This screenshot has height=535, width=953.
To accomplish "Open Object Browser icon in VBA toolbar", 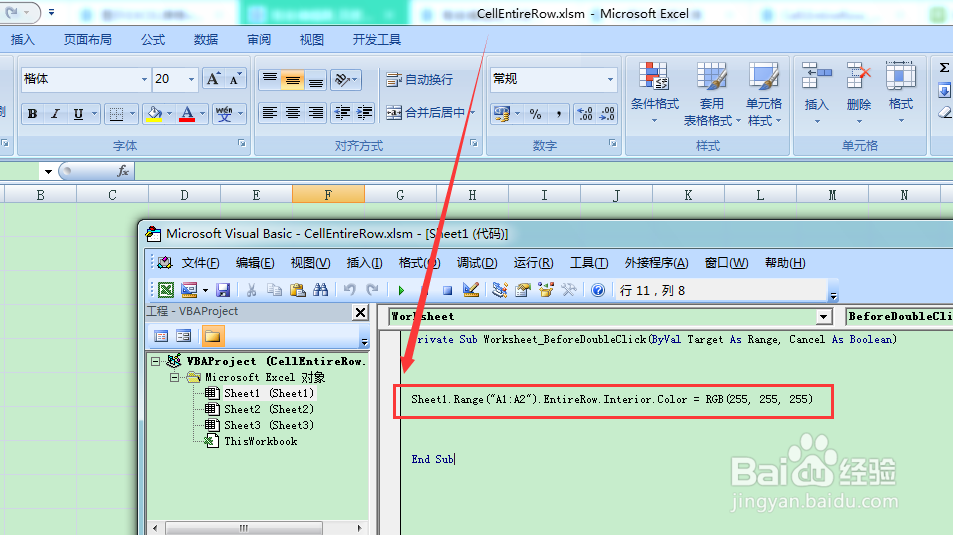I will tap(546, 290).
